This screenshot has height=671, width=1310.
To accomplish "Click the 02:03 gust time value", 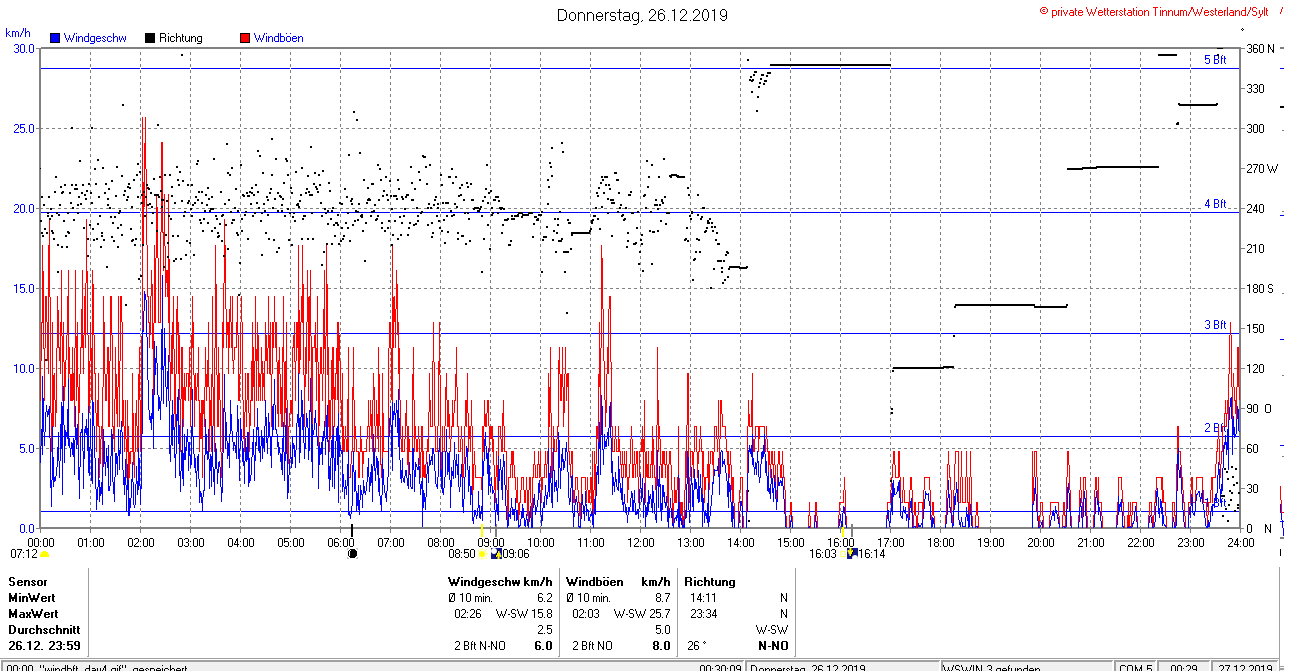I will pyautogui.click(x=586, y=613).
